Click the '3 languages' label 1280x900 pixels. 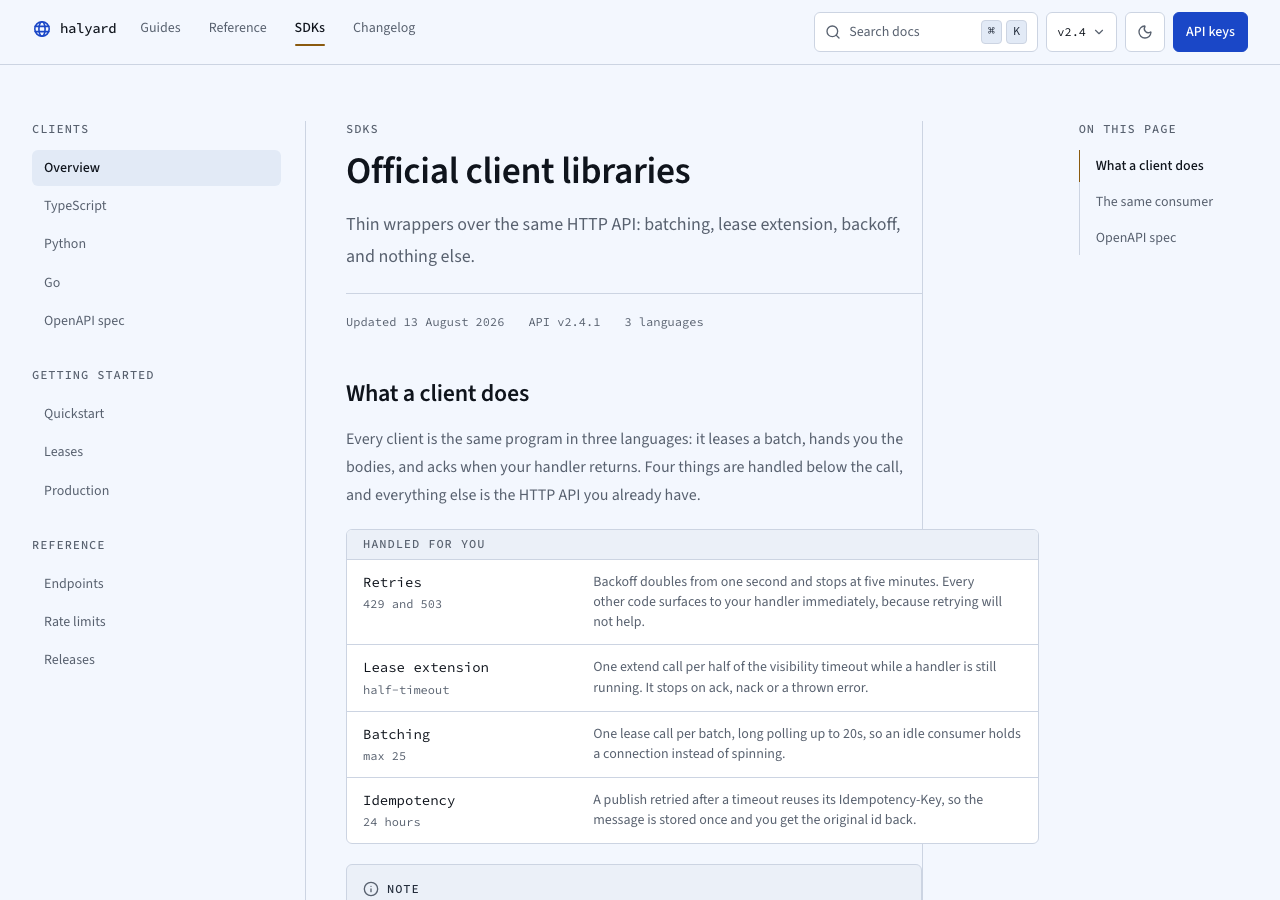point(664,322)
